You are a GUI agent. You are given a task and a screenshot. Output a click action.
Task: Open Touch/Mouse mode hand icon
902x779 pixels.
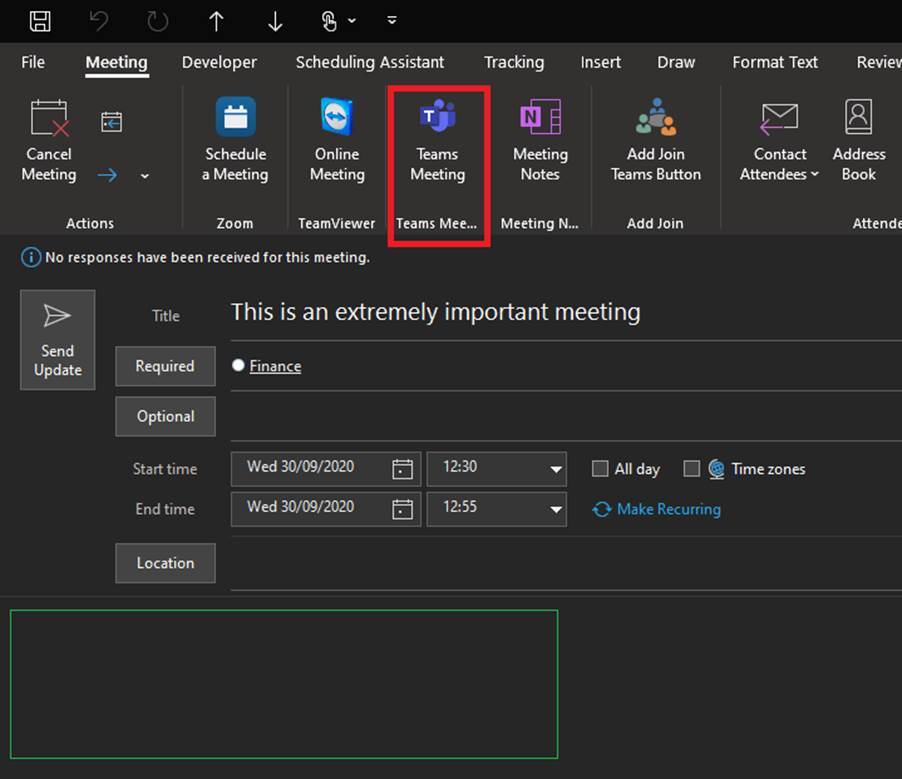(329, 21)
